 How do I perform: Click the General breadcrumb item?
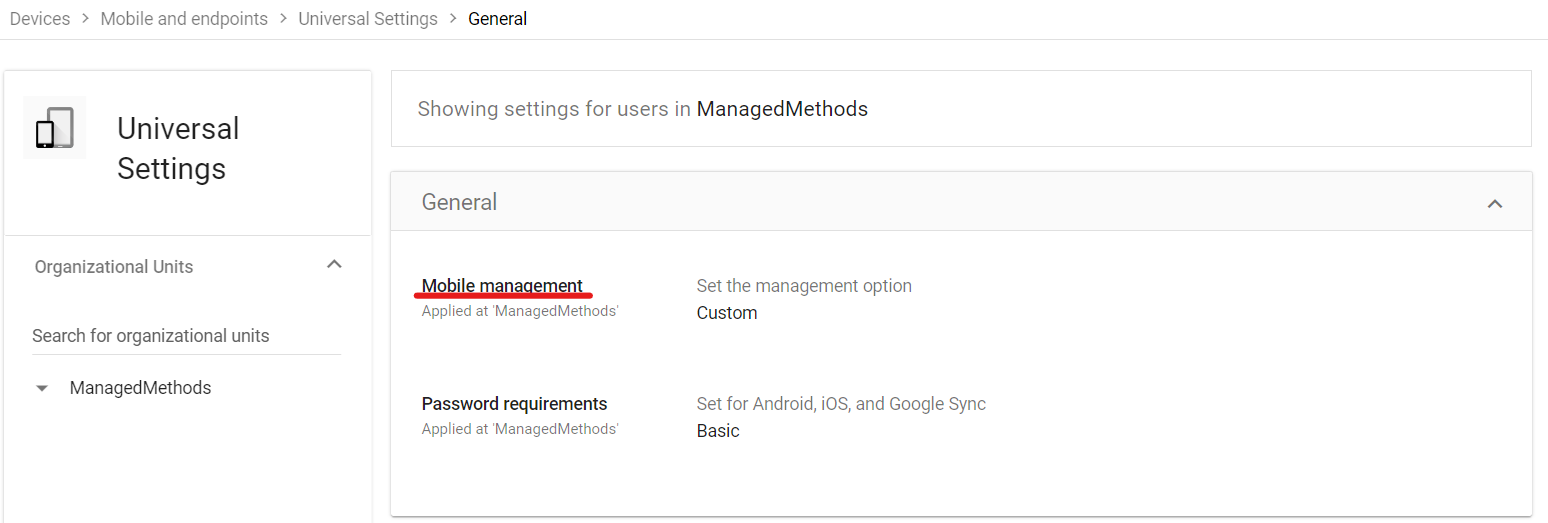click(x=497, y=19)
